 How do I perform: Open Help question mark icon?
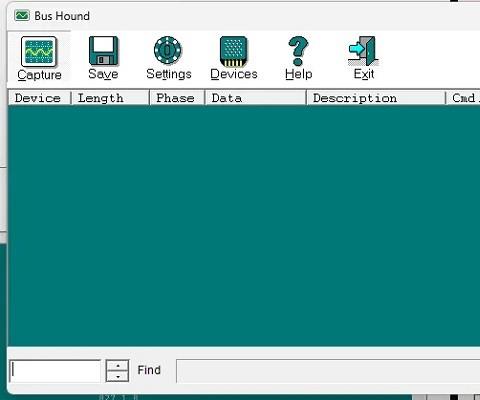click(x=298, y=51)
